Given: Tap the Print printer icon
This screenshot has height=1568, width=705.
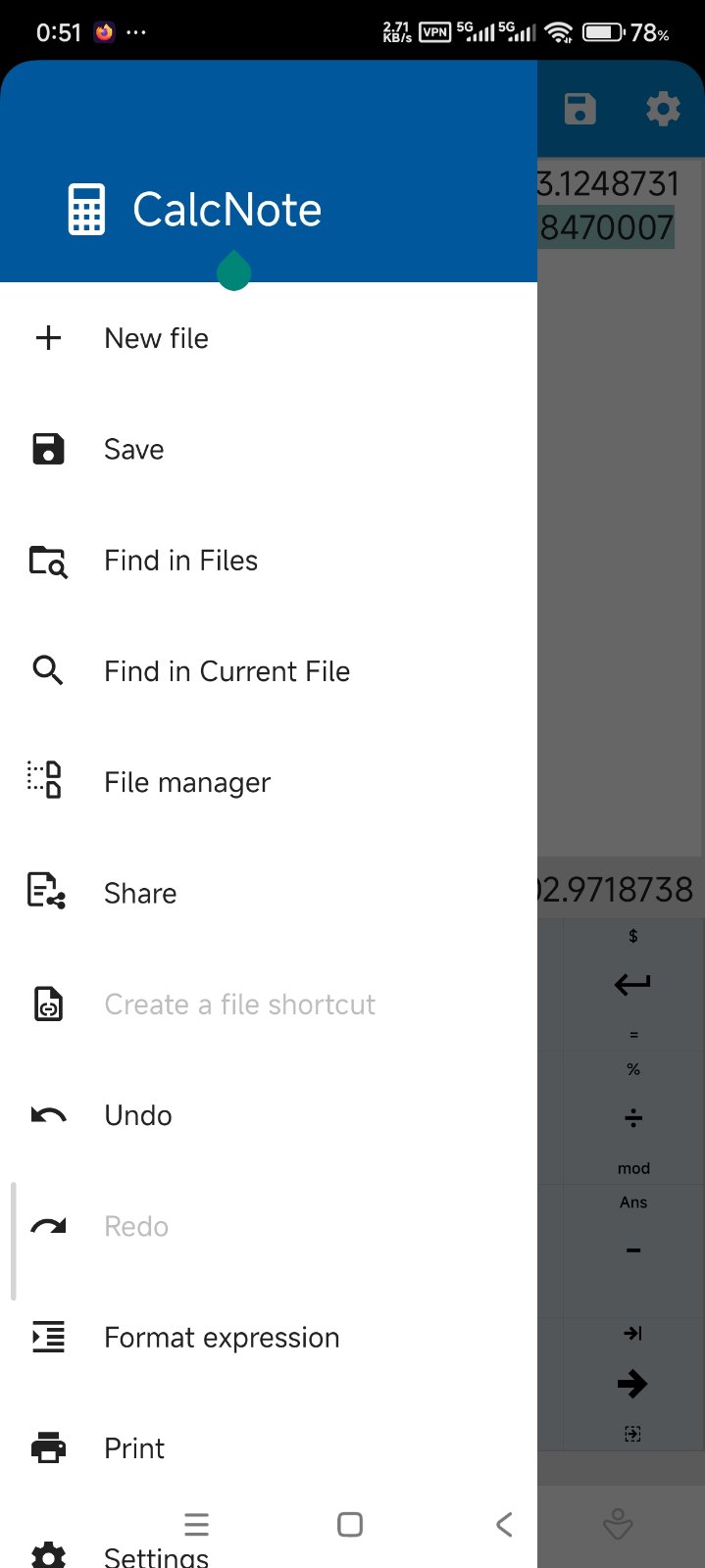Looking at the screenshot, I should coord(48,1447).
